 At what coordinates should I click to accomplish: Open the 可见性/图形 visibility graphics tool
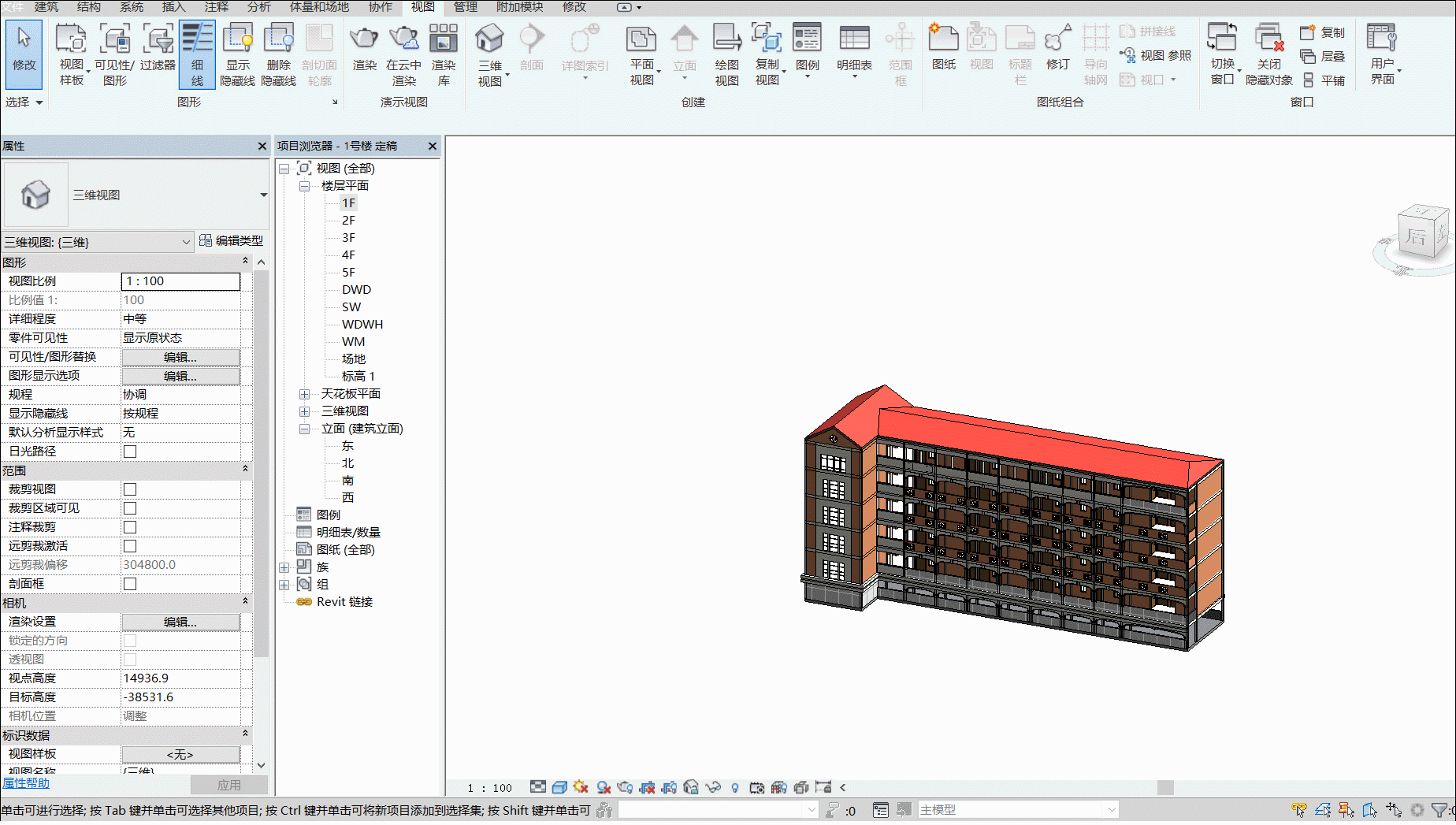[x=115, y=54]
